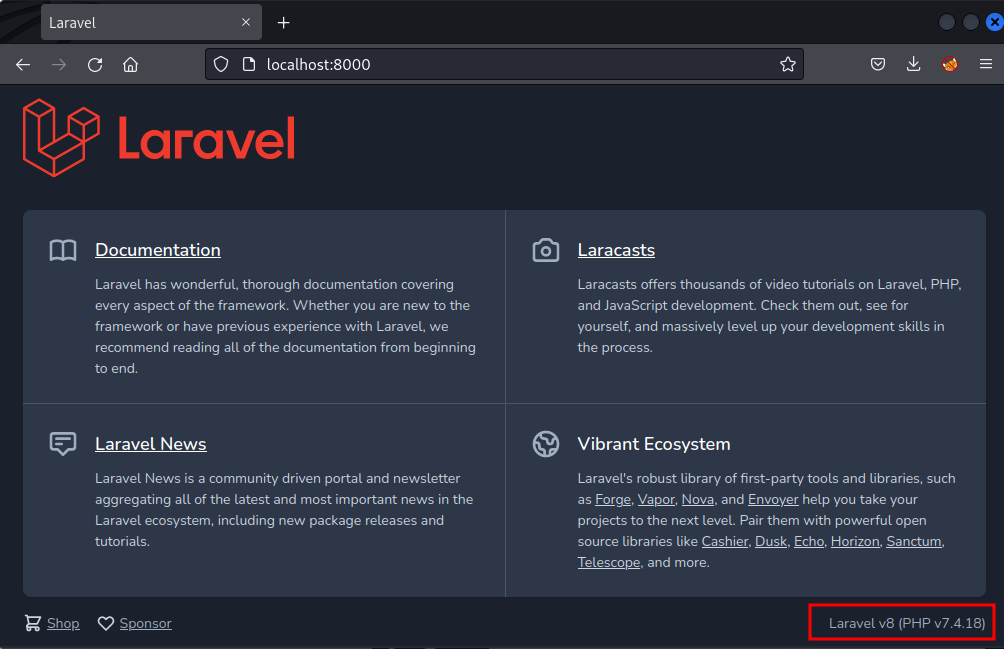Open the Dusk library link
1004x649 pixels.
click(771, 541)
